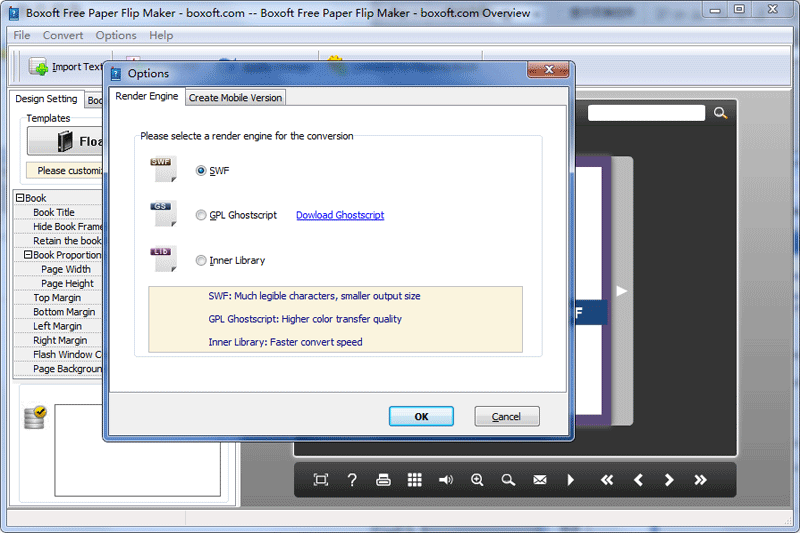Jump to first page double arrow
This screenshot has width=800, height=533.
pos(607,479)
